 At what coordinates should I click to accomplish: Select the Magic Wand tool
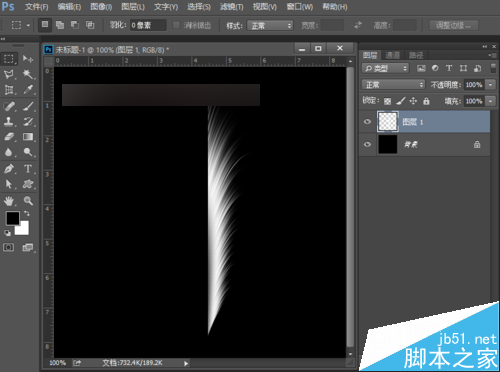(28, 74)
